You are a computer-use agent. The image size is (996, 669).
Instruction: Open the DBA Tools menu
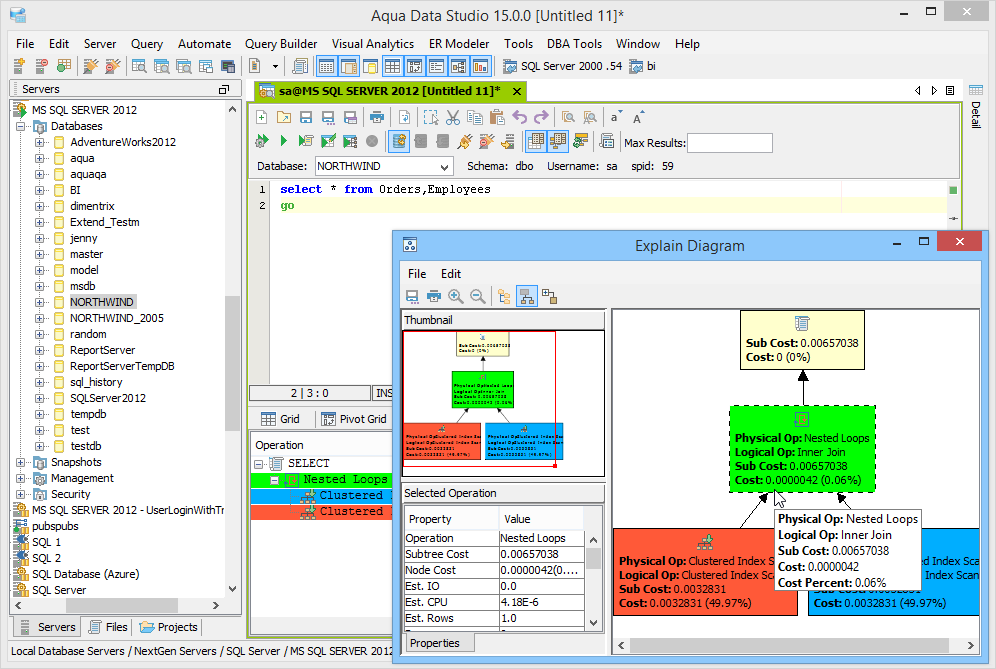pos(574,44)
